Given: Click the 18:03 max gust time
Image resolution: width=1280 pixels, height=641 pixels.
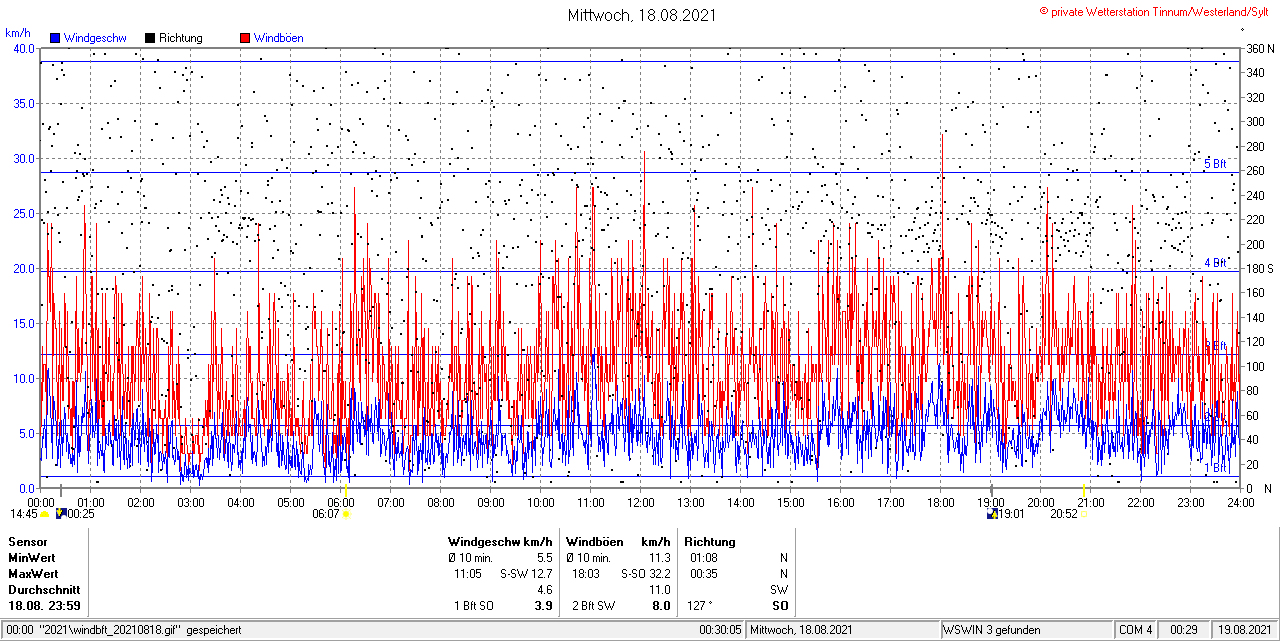Looking at the screenshot, I should (586, 574).
